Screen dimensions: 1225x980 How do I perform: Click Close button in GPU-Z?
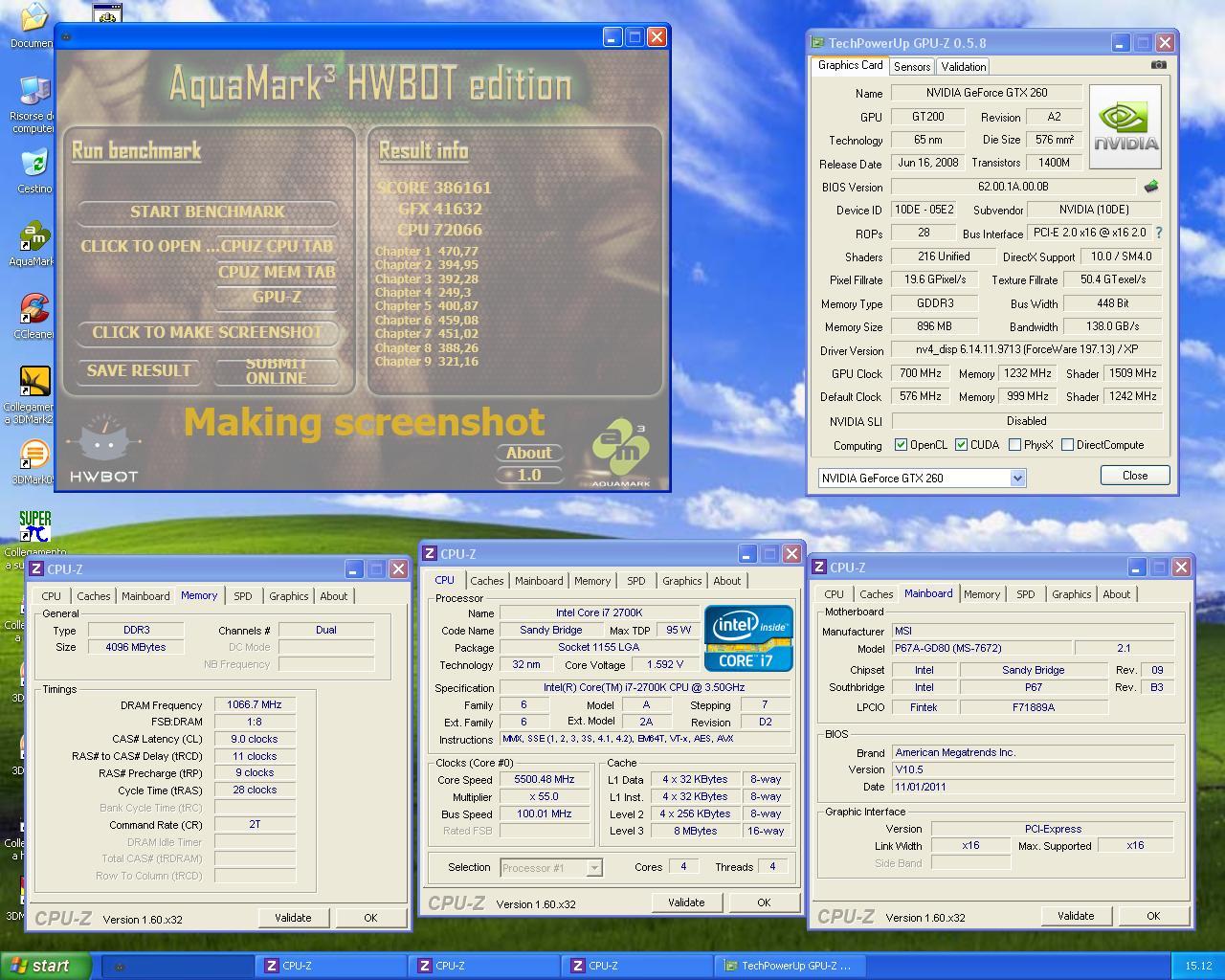(x=1135, y=476)
